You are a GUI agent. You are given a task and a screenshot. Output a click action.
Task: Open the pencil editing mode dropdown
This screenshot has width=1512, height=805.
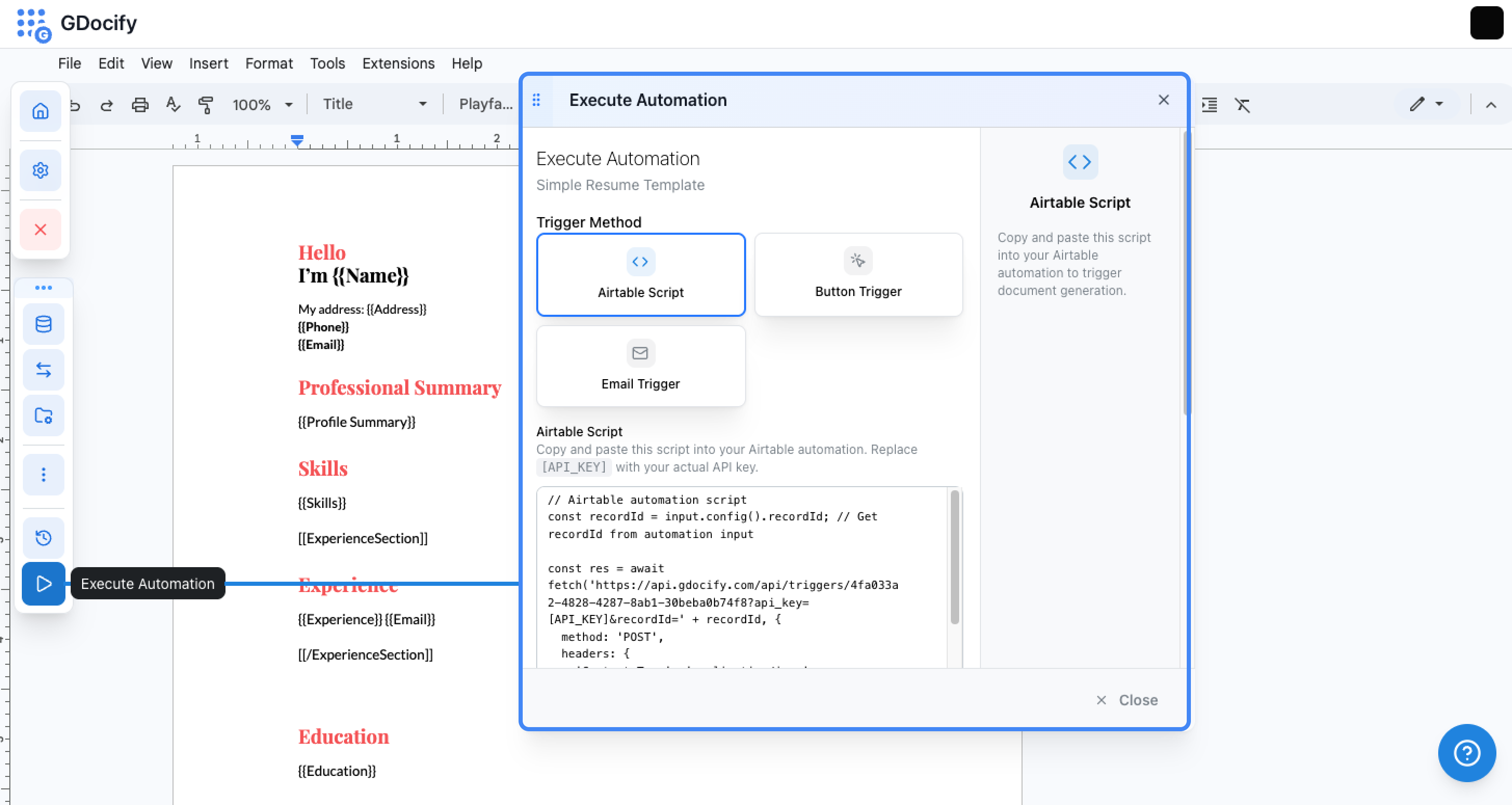pos(1426,104)
